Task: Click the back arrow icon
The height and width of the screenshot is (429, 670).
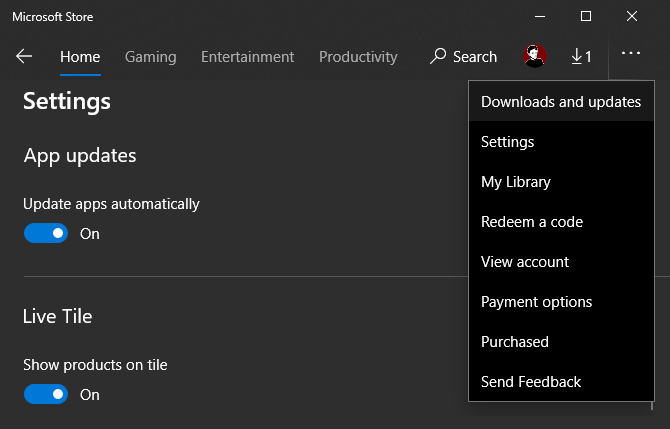Action: pyautogui.click(x=24, y=57)
